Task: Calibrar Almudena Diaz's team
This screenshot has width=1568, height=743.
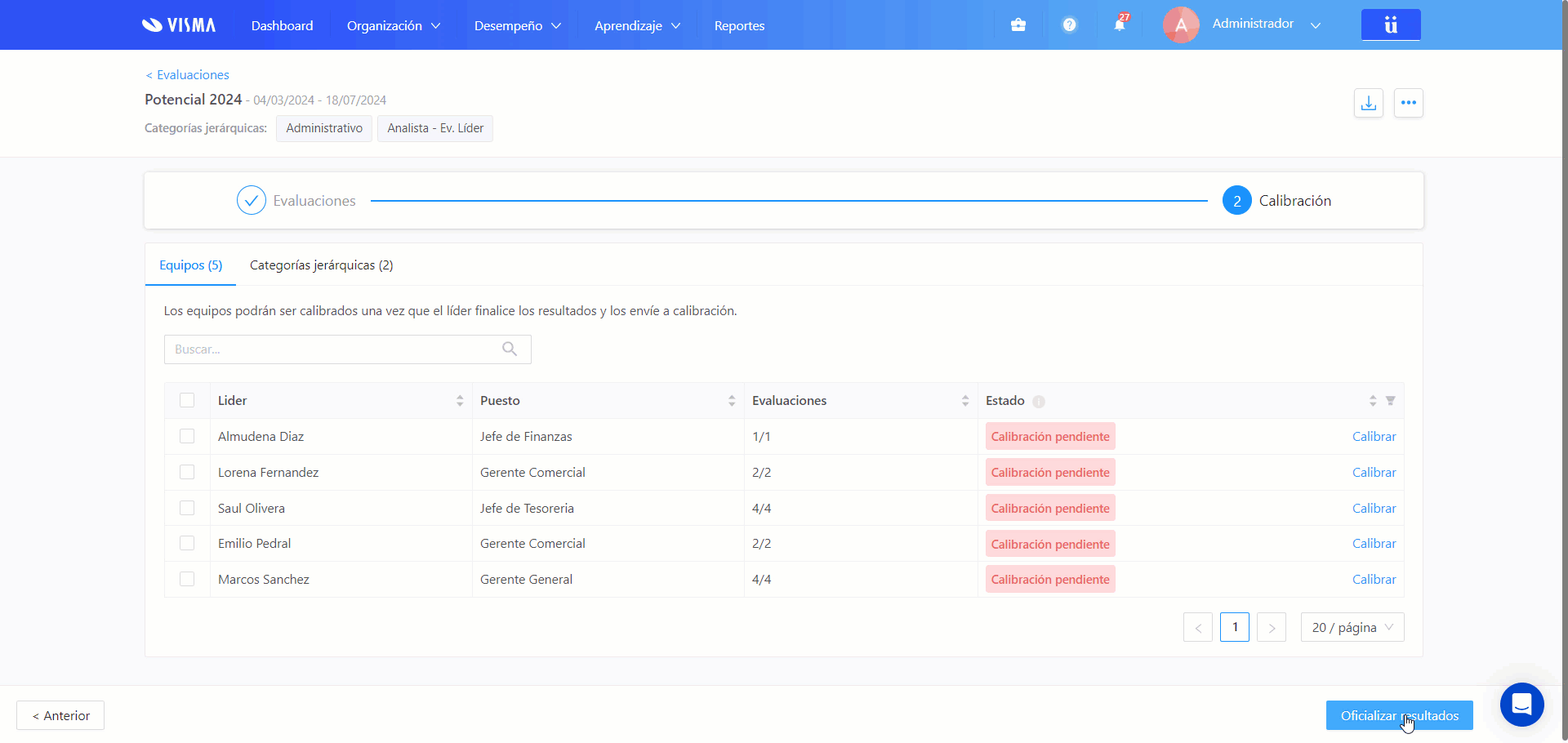Action: [x=1374, y=437]
